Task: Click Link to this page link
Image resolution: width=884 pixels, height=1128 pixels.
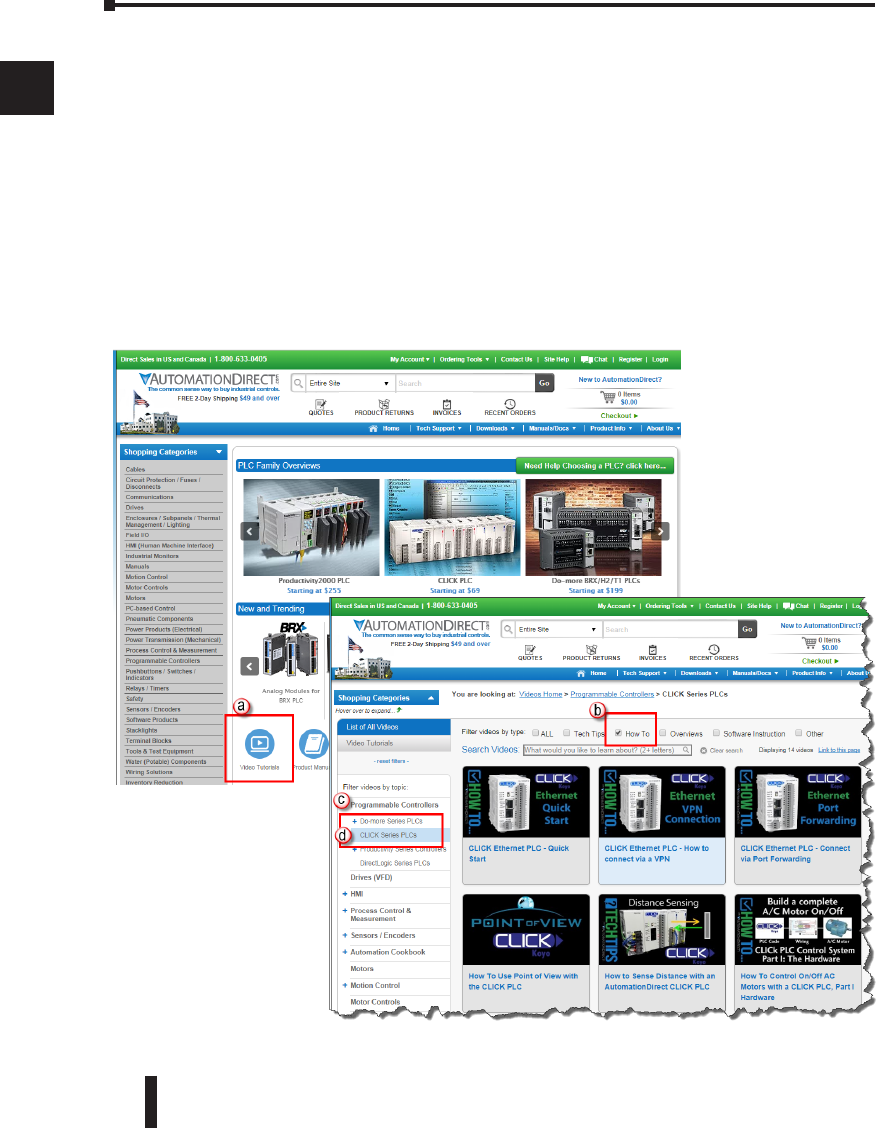Action: [x=839, y=750]
